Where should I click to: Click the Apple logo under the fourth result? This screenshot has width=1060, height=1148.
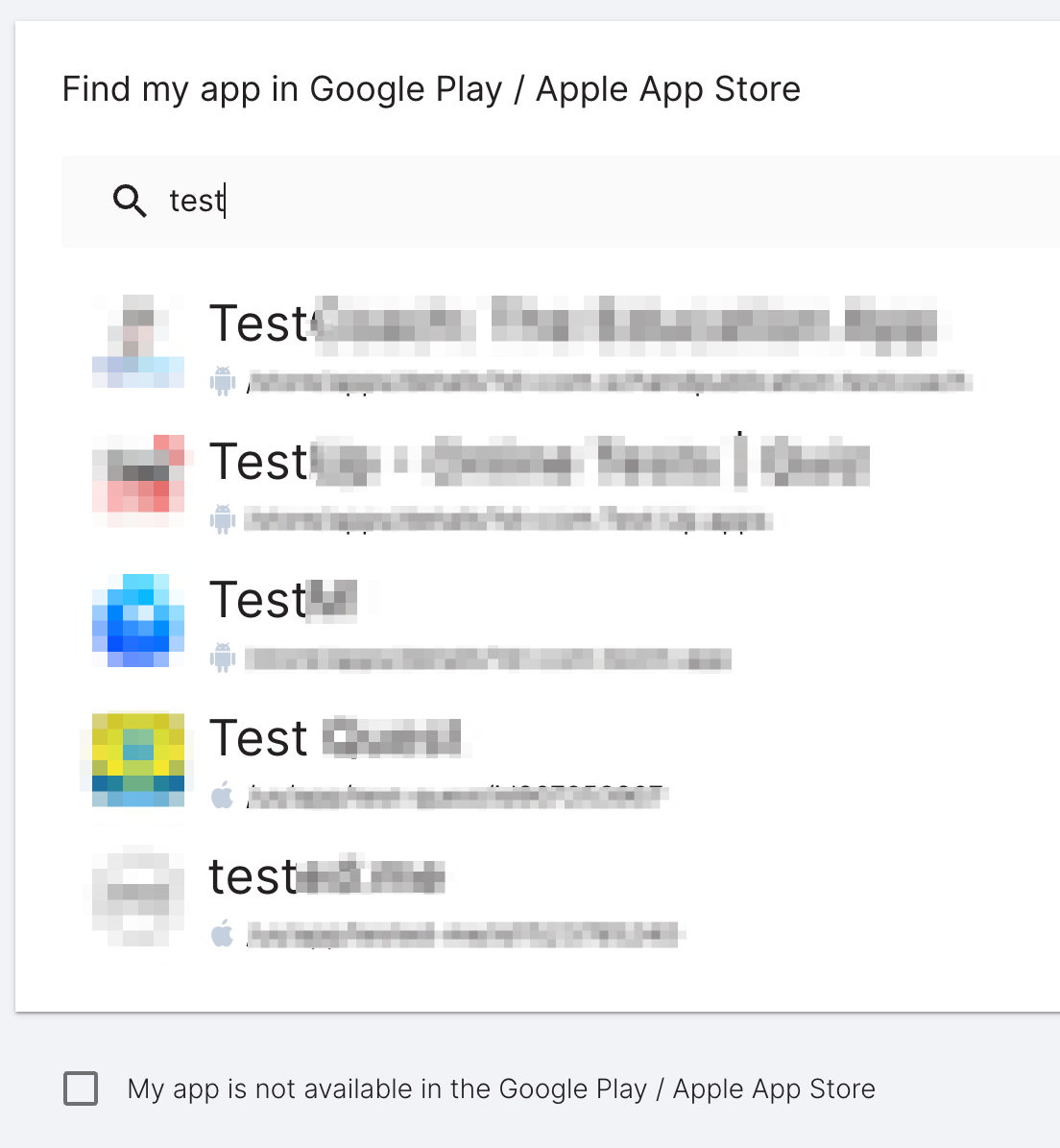223,796
